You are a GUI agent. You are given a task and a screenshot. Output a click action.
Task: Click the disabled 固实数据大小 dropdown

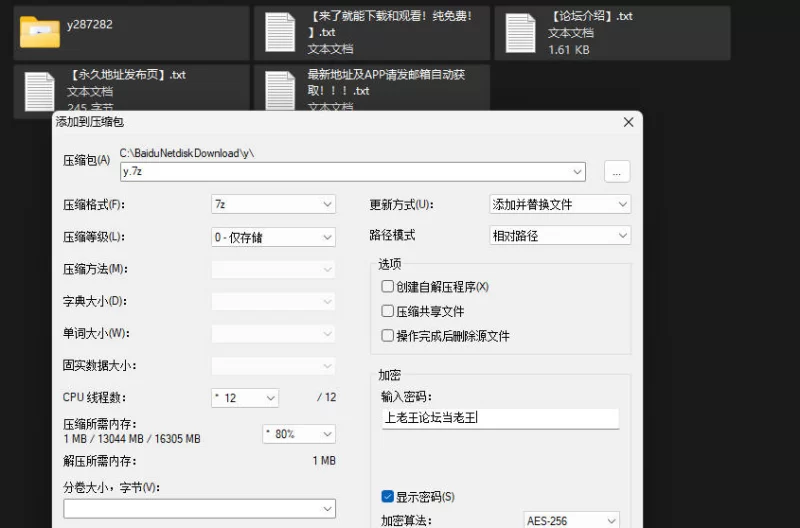(273, 365)
